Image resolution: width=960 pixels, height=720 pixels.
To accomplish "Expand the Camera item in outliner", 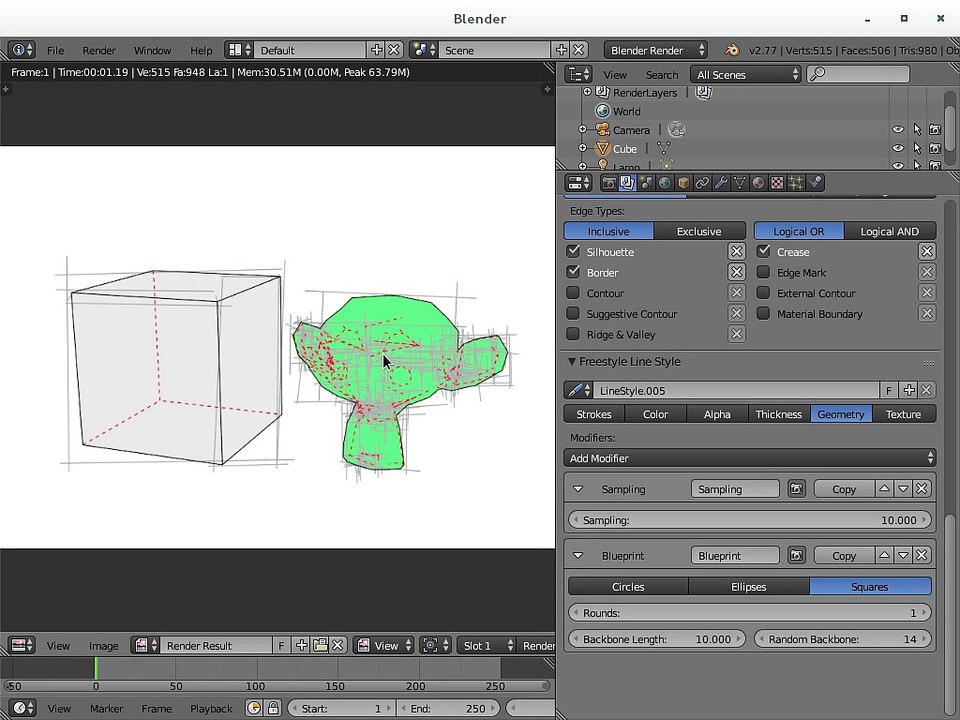I will tap(582, 129).
